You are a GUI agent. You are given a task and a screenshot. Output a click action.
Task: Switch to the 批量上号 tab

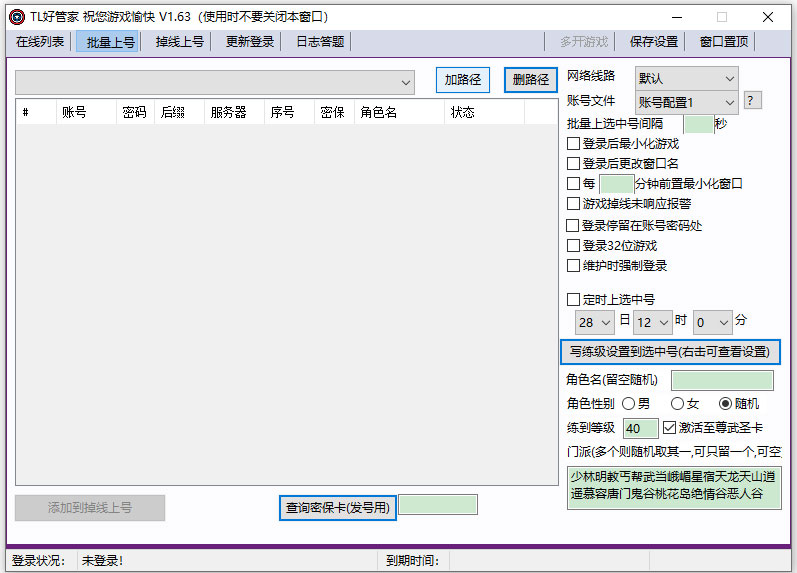click(108, 42)
